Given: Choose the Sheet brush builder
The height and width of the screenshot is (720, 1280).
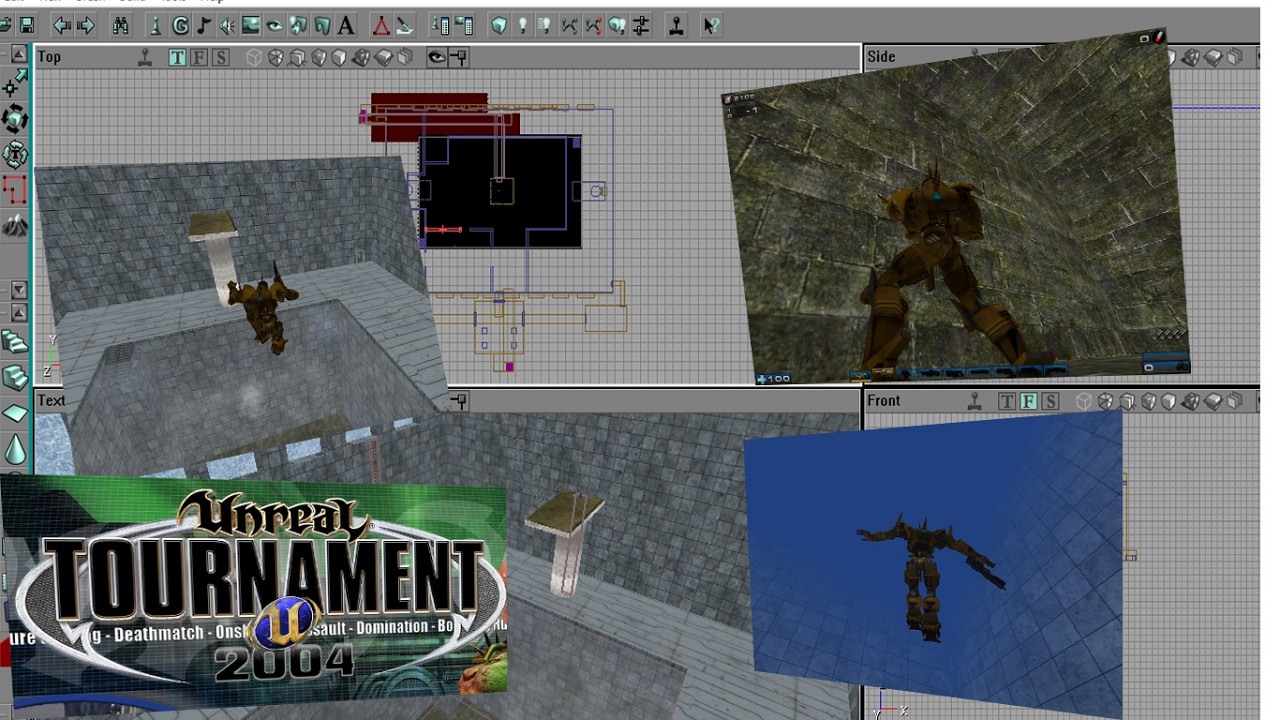Looking at the screenshot, I should coord(14,412).
